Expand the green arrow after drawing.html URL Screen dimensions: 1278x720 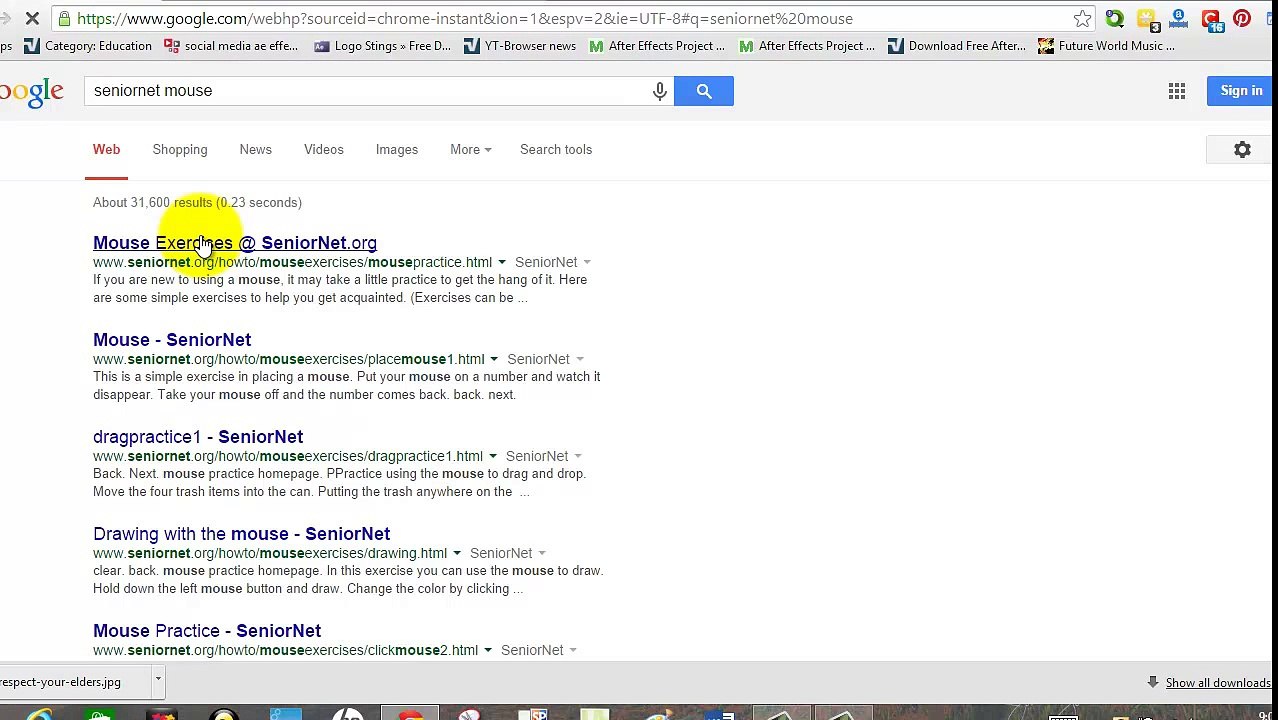pyautogui.click(x=457, y=554)
